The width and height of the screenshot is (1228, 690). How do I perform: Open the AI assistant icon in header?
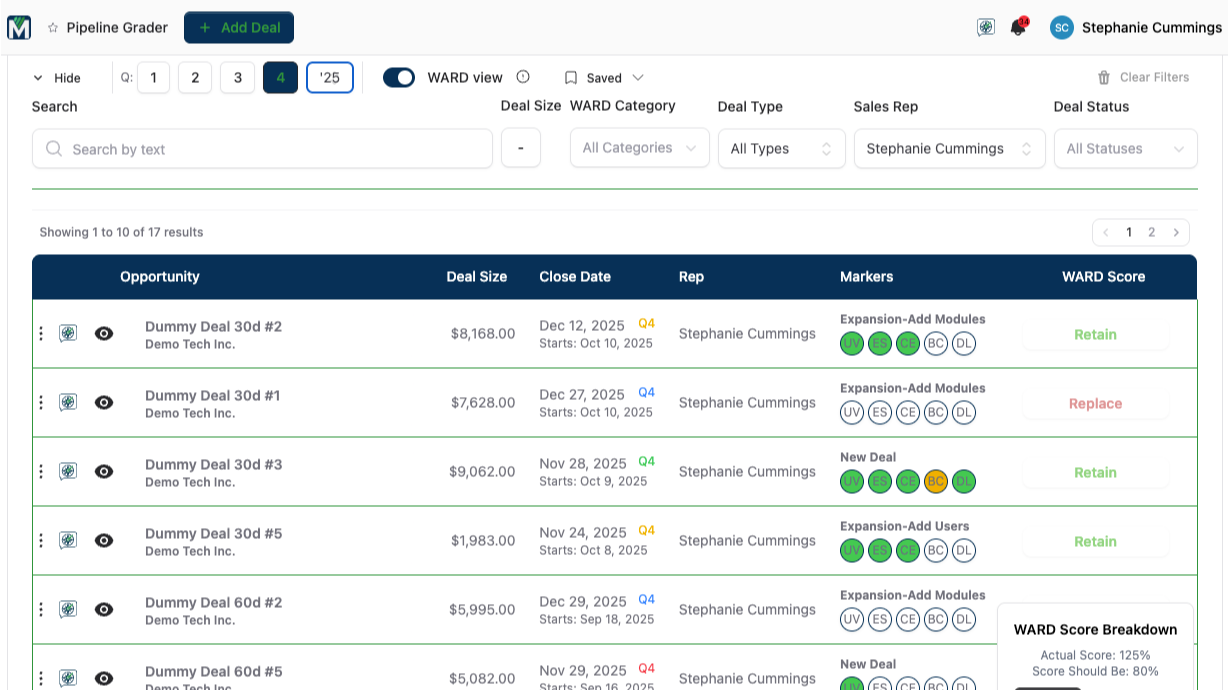(986, 28)
